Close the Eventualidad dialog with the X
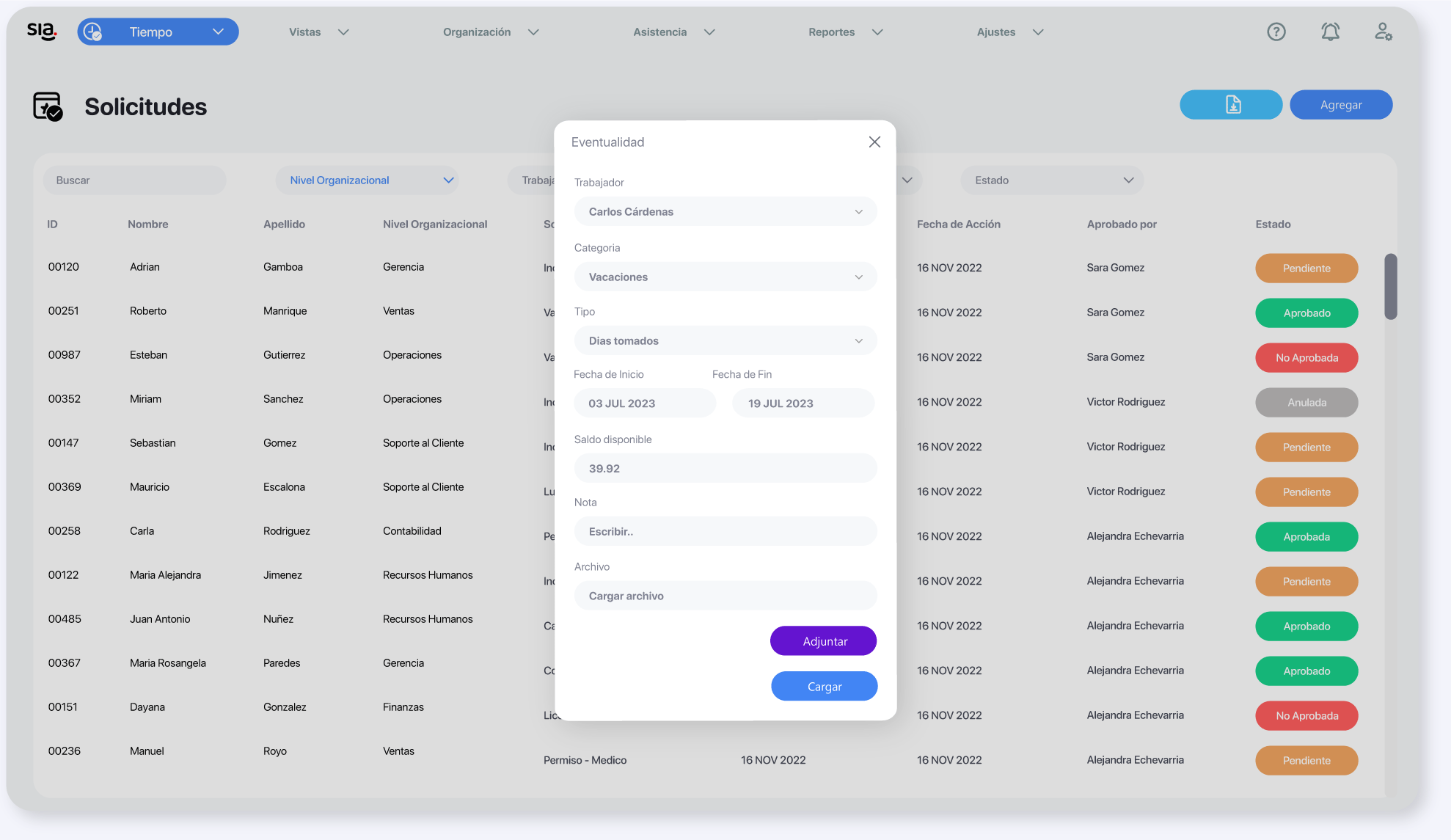Screen dimensions: 1451x840 (874, 142)
